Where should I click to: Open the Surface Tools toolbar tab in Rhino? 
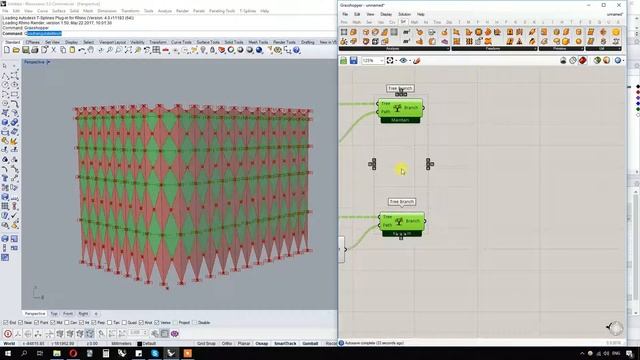click(x=208, y=42)
